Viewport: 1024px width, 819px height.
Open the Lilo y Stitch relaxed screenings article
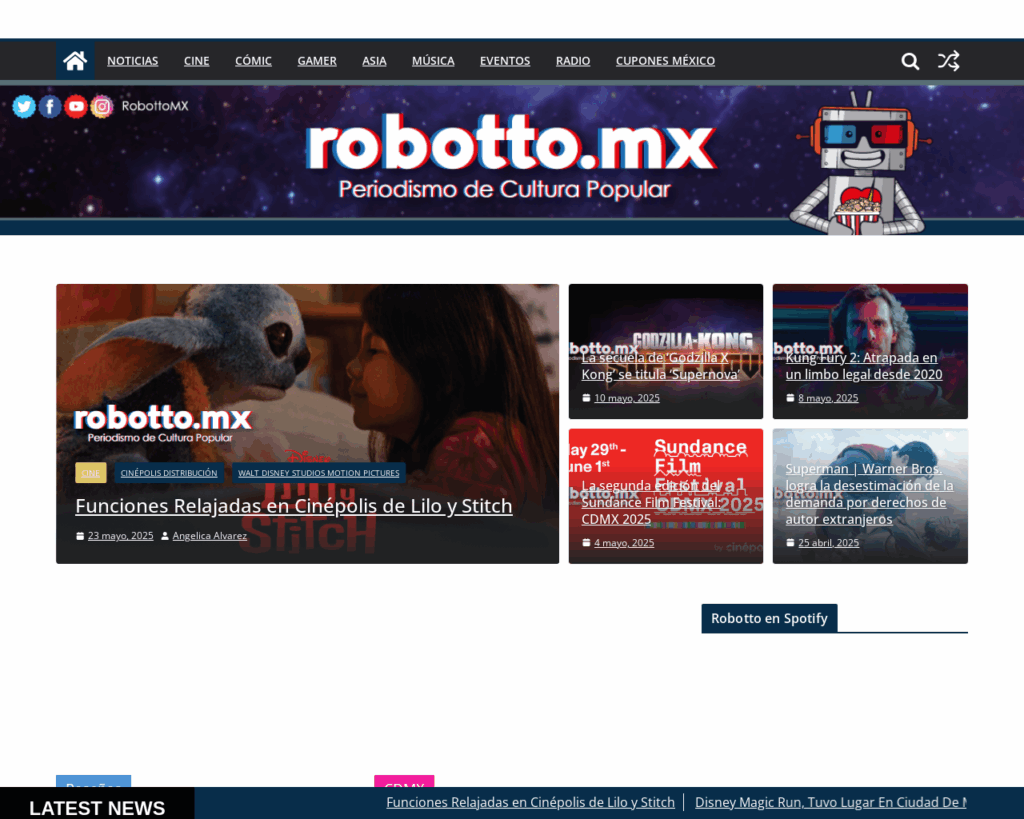294,506
